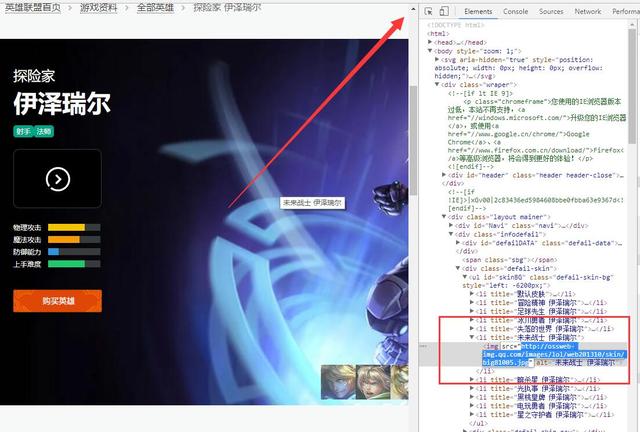Click the orange 购买英雄 button
This screenshot has width=640, height=432.
click(58, 301)
